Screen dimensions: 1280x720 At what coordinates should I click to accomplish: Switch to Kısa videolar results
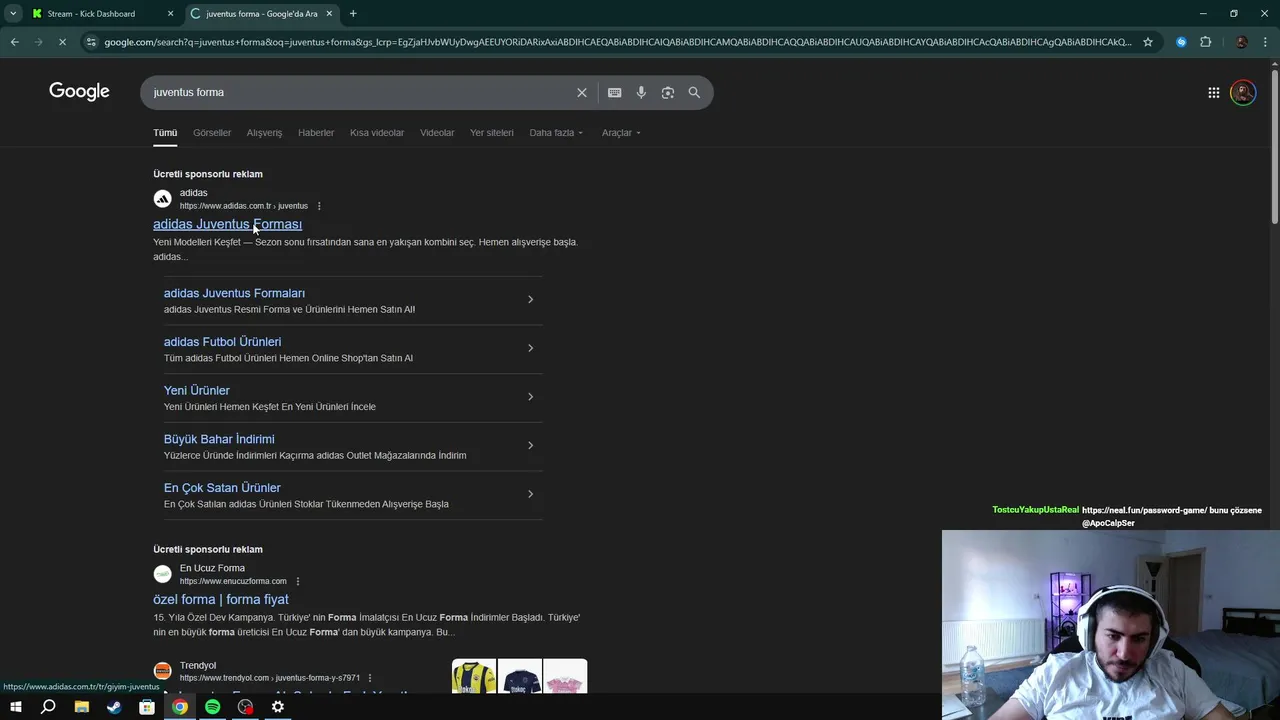click(377, 132)
